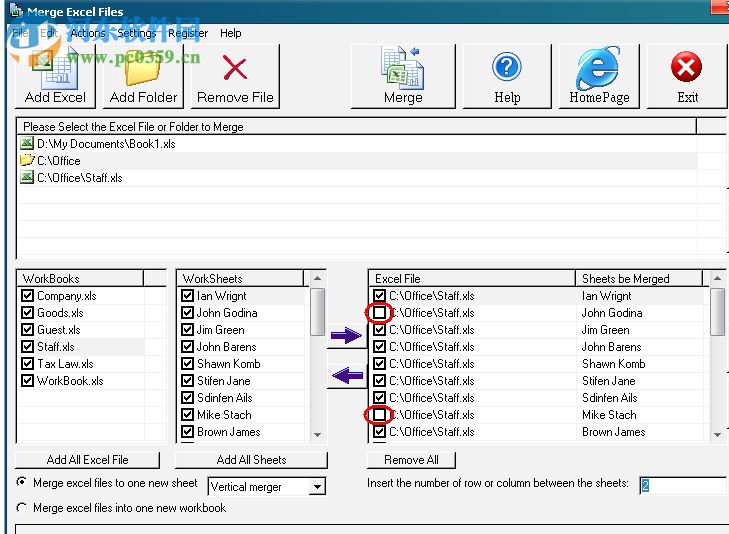This screenshot has height=534, width=729.
Task: Open the Help menu
Action: 231,33
